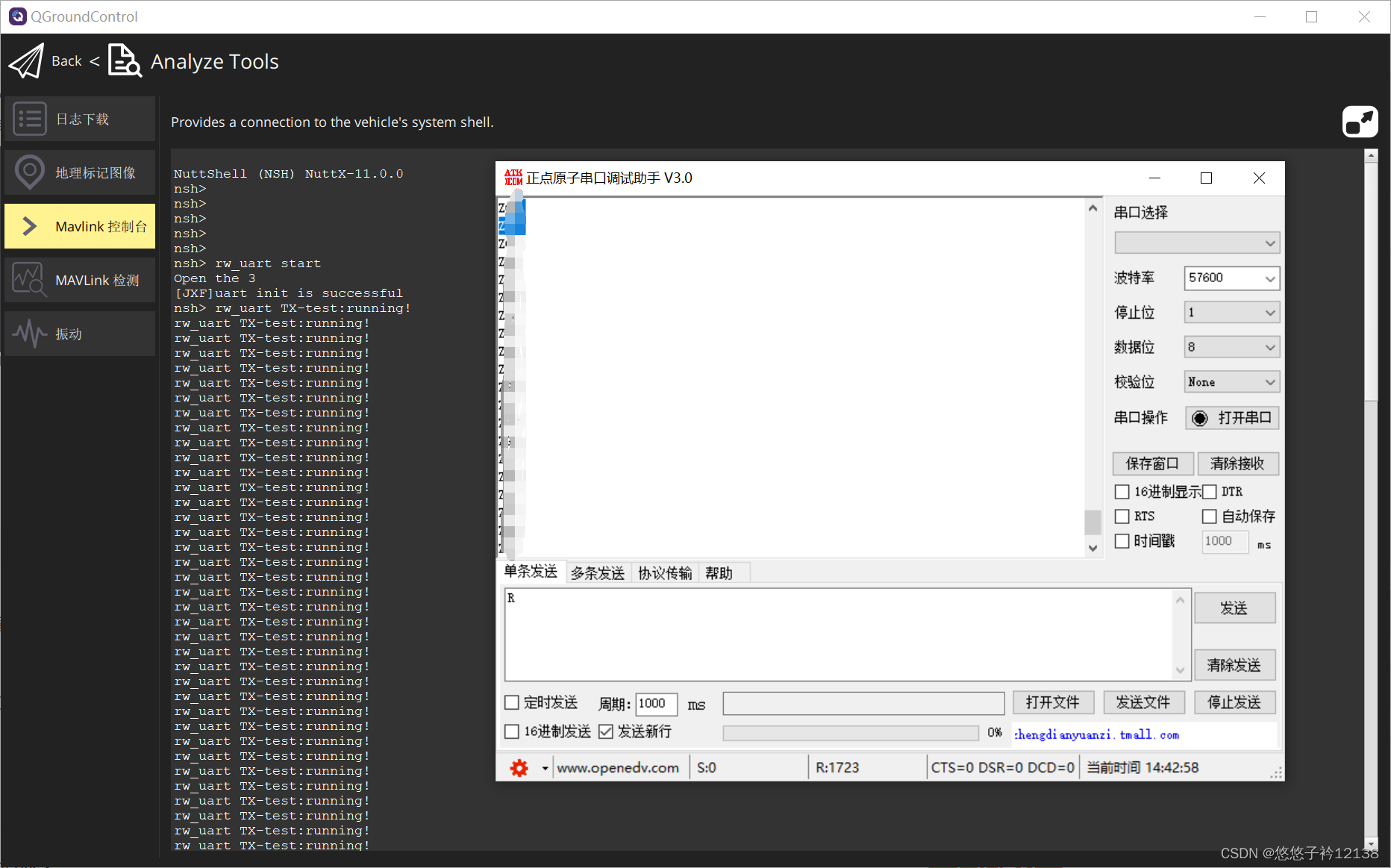Expand the 串口选择 port dropdown
Screen dimensions: 1391x868
[1196, 243]
